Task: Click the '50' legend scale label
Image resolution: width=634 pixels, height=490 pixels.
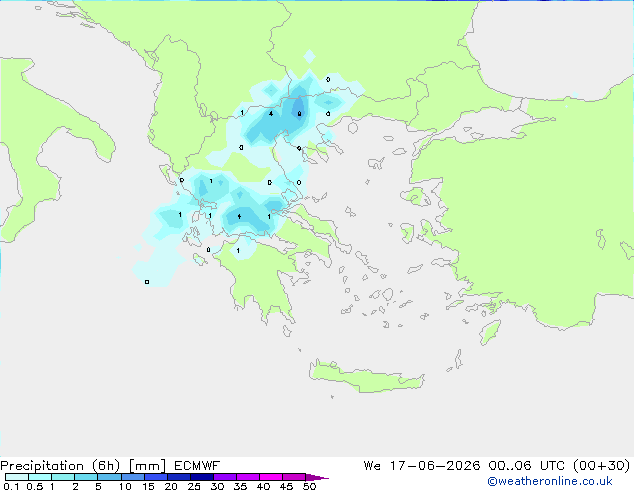Action: (309, 486)
